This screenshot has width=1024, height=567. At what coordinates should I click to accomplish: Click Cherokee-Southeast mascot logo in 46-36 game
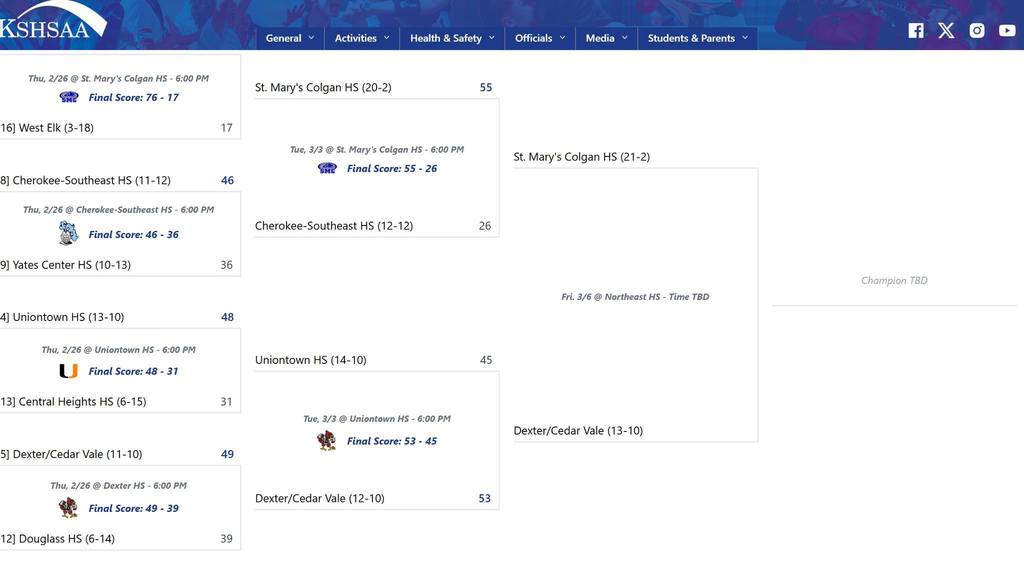[68, 234]
